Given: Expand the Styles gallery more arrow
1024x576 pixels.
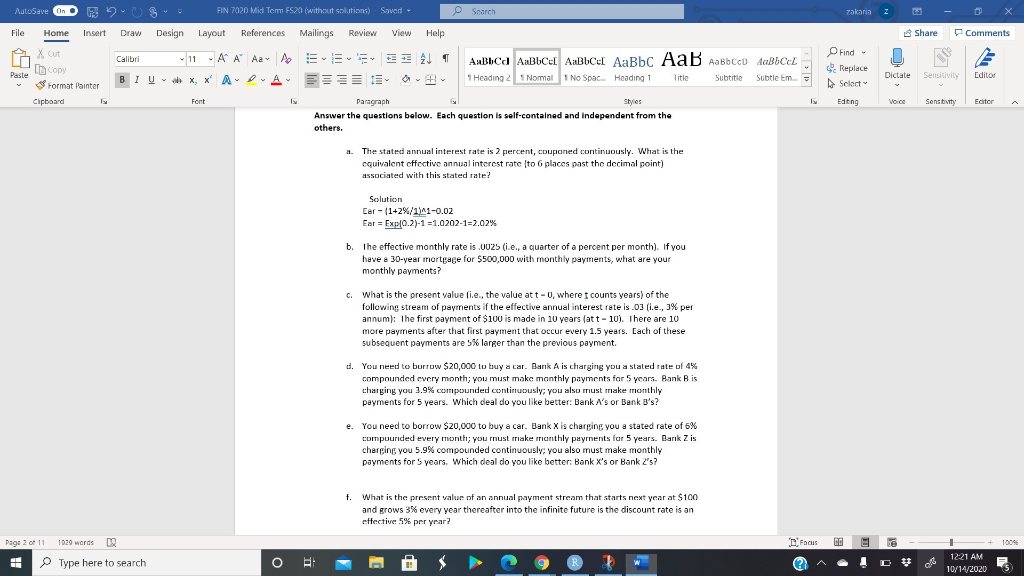Looking at the screenshot, I should point(807,80).
